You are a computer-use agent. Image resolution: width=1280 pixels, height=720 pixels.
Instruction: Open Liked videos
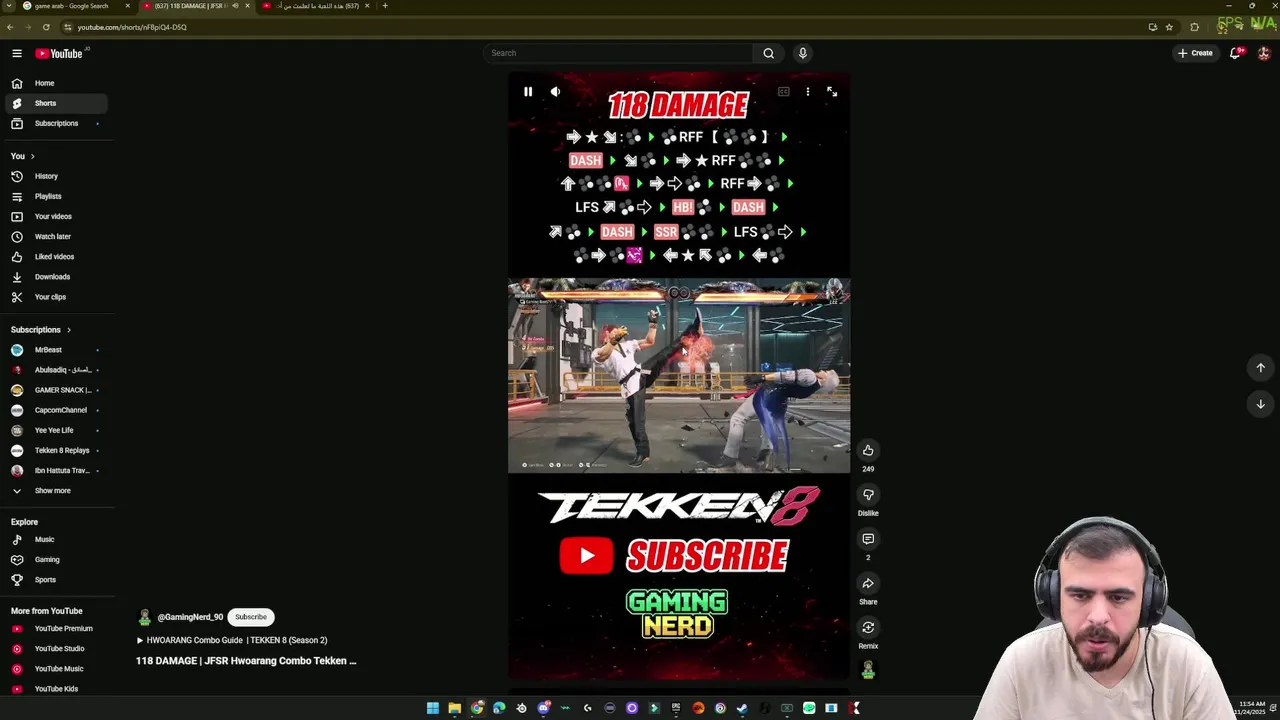pyautogui.click(x=55, y=256)
